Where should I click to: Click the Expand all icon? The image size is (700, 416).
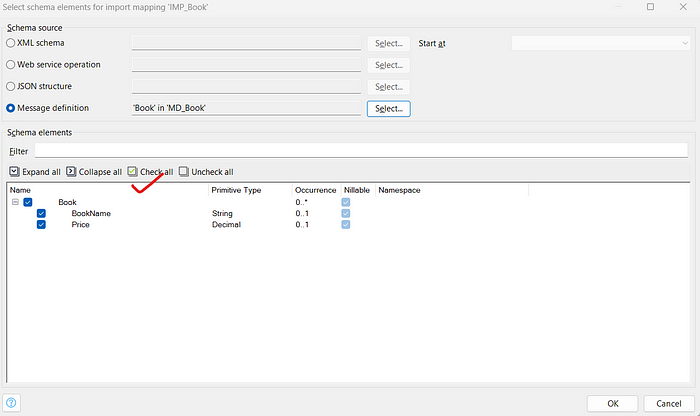pyautogui.click(x=14, y=172)
